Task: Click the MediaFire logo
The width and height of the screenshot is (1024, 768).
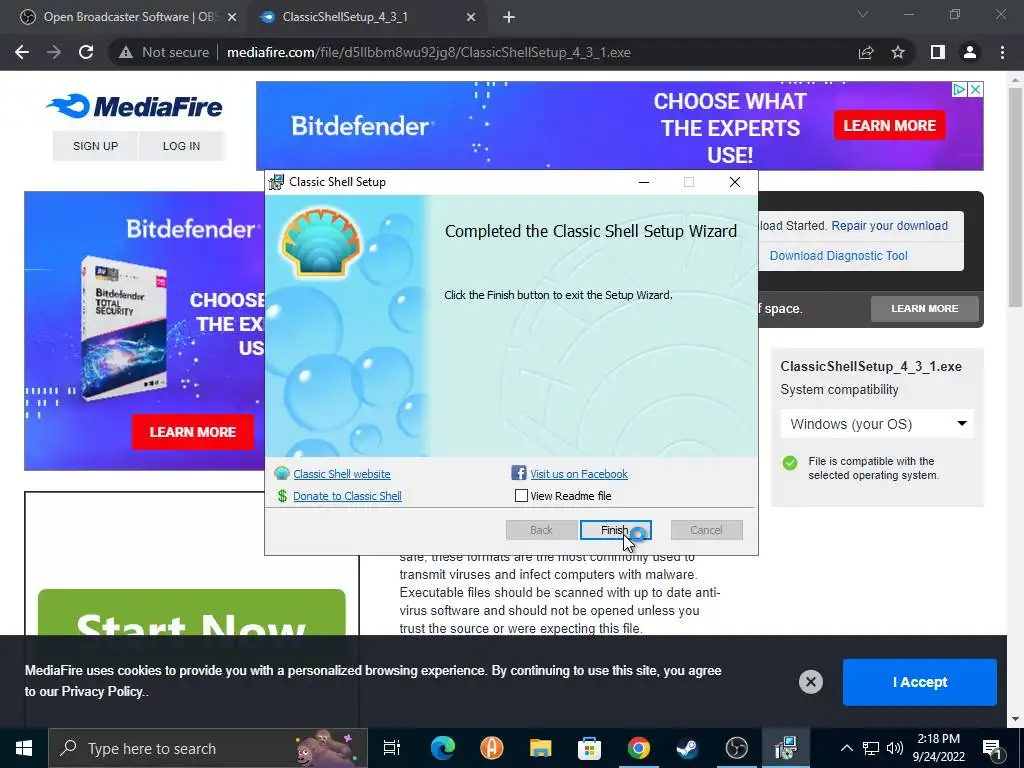Action: coord(134,106)
